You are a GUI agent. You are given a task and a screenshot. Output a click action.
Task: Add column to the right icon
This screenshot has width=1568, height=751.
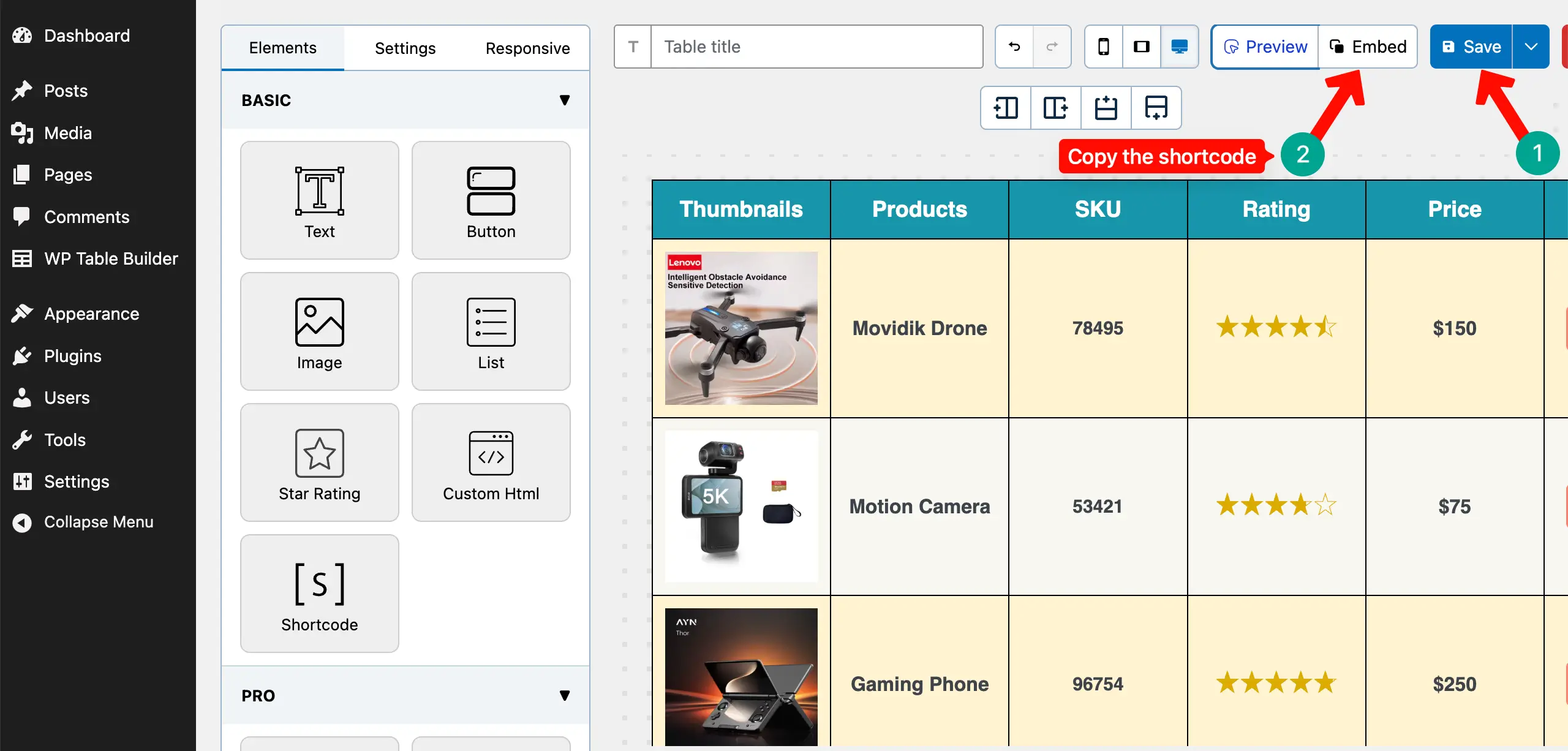1056,108
